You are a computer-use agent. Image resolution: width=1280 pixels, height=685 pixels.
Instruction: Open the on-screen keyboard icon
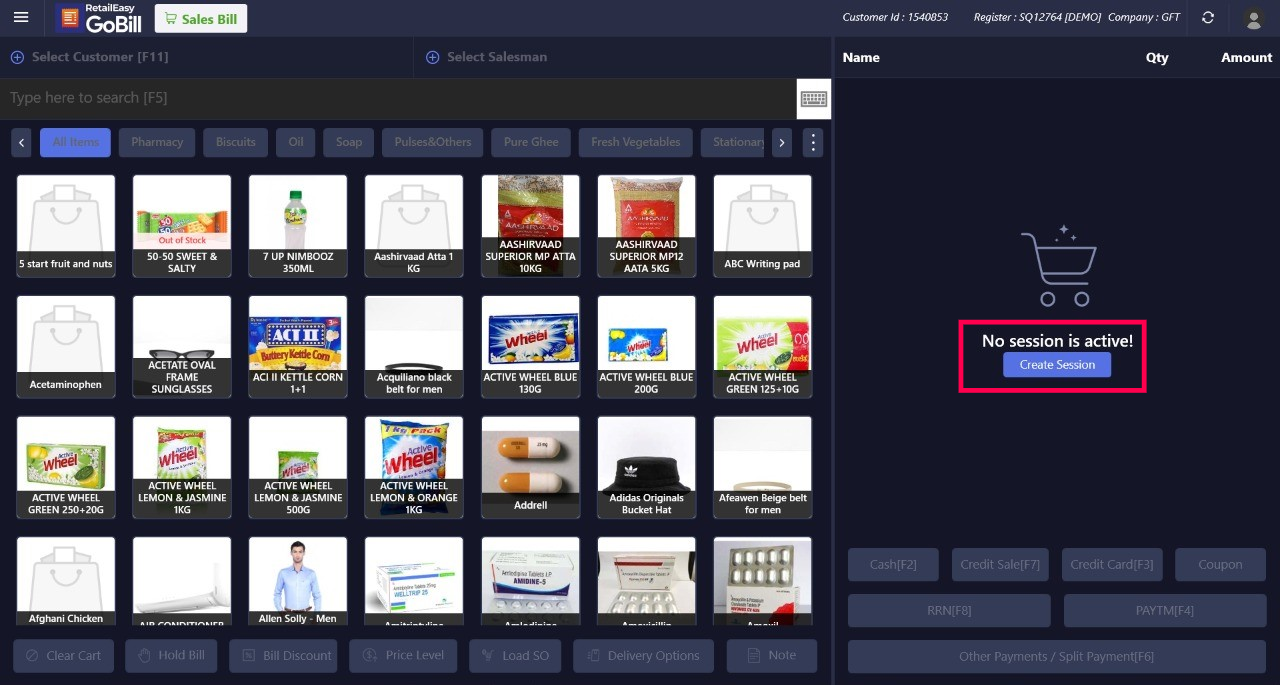click(x=814, y=98)
